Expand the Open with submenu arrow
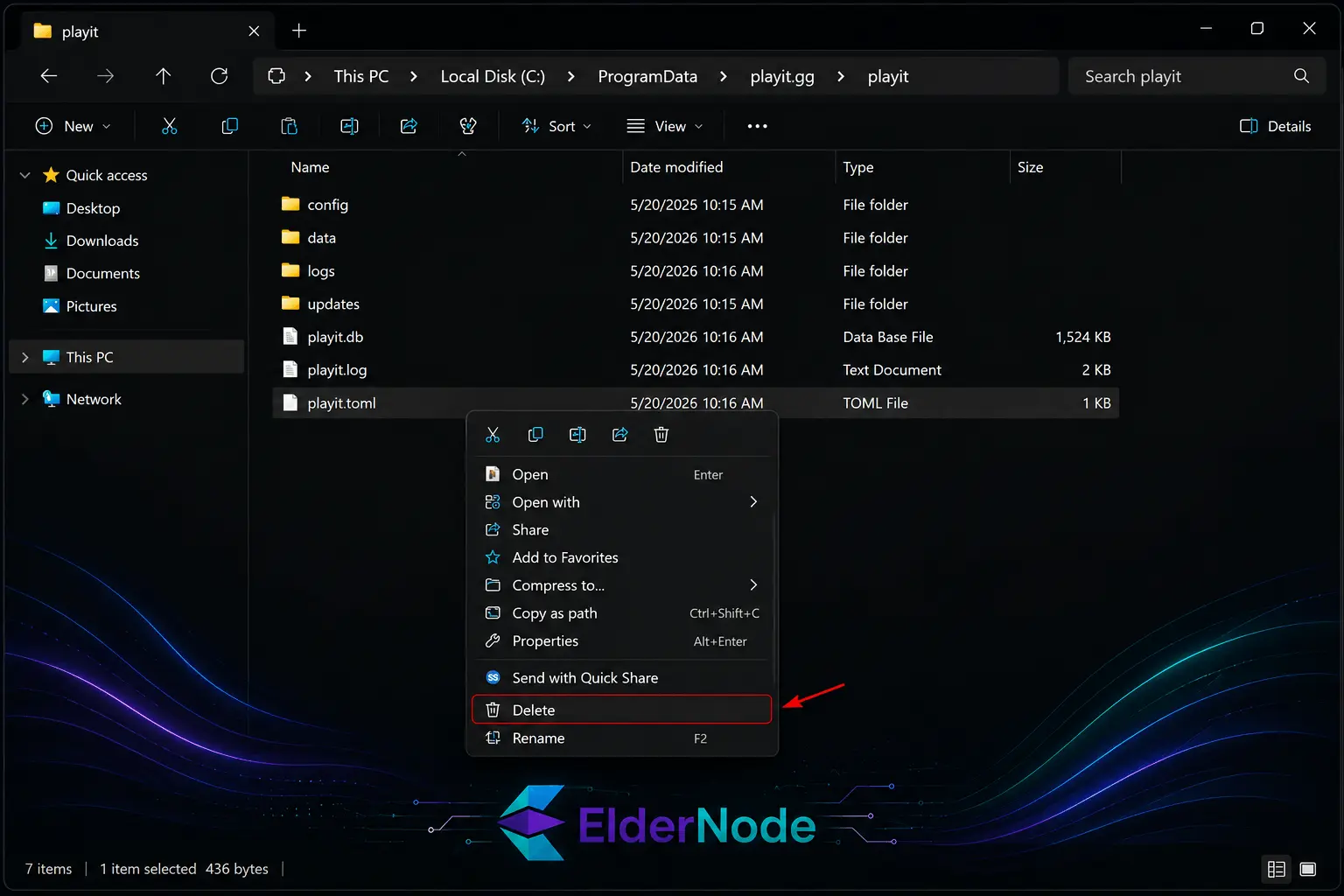1344x896 pixels. coord(753,501)
